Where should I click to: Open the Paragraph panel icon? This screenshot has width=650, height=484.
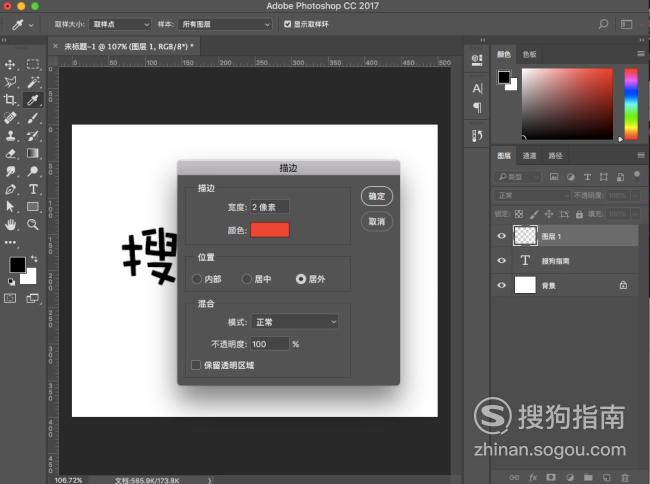point(477,108)
